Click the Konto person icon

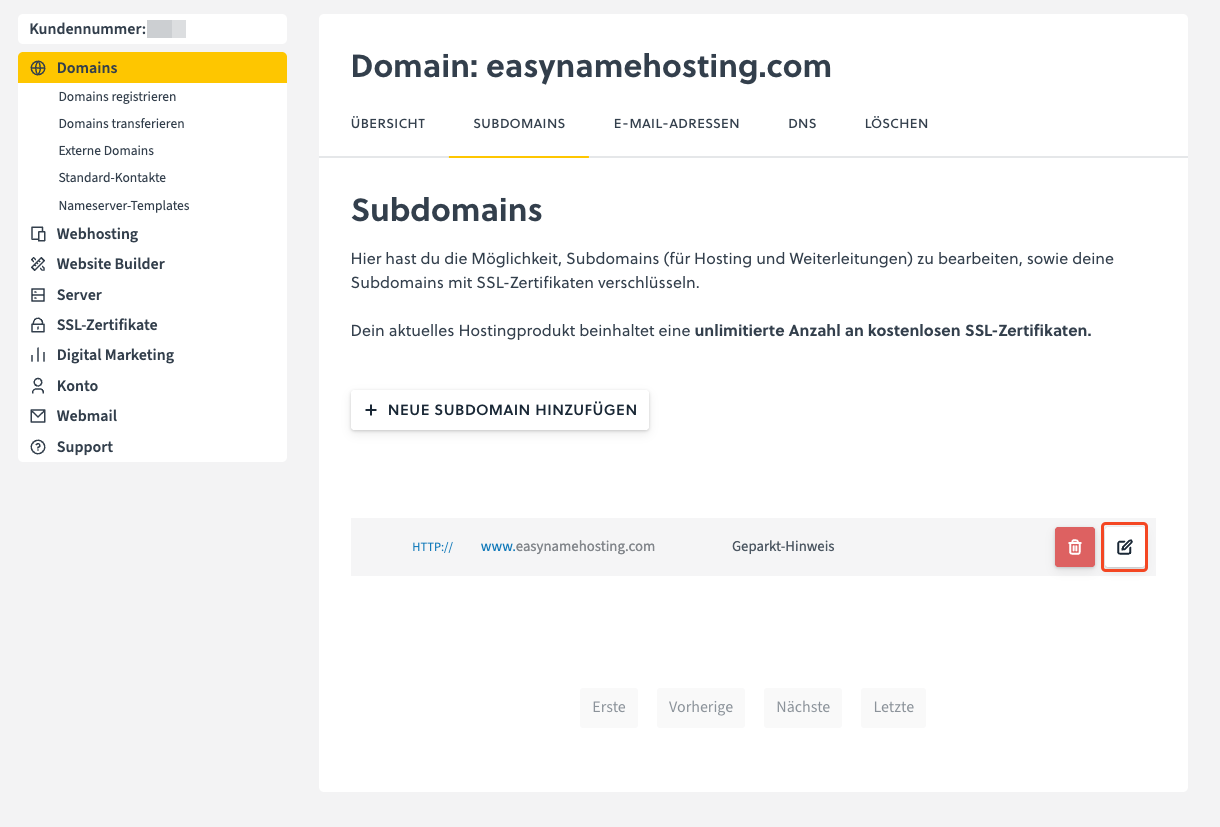[38, 386]
